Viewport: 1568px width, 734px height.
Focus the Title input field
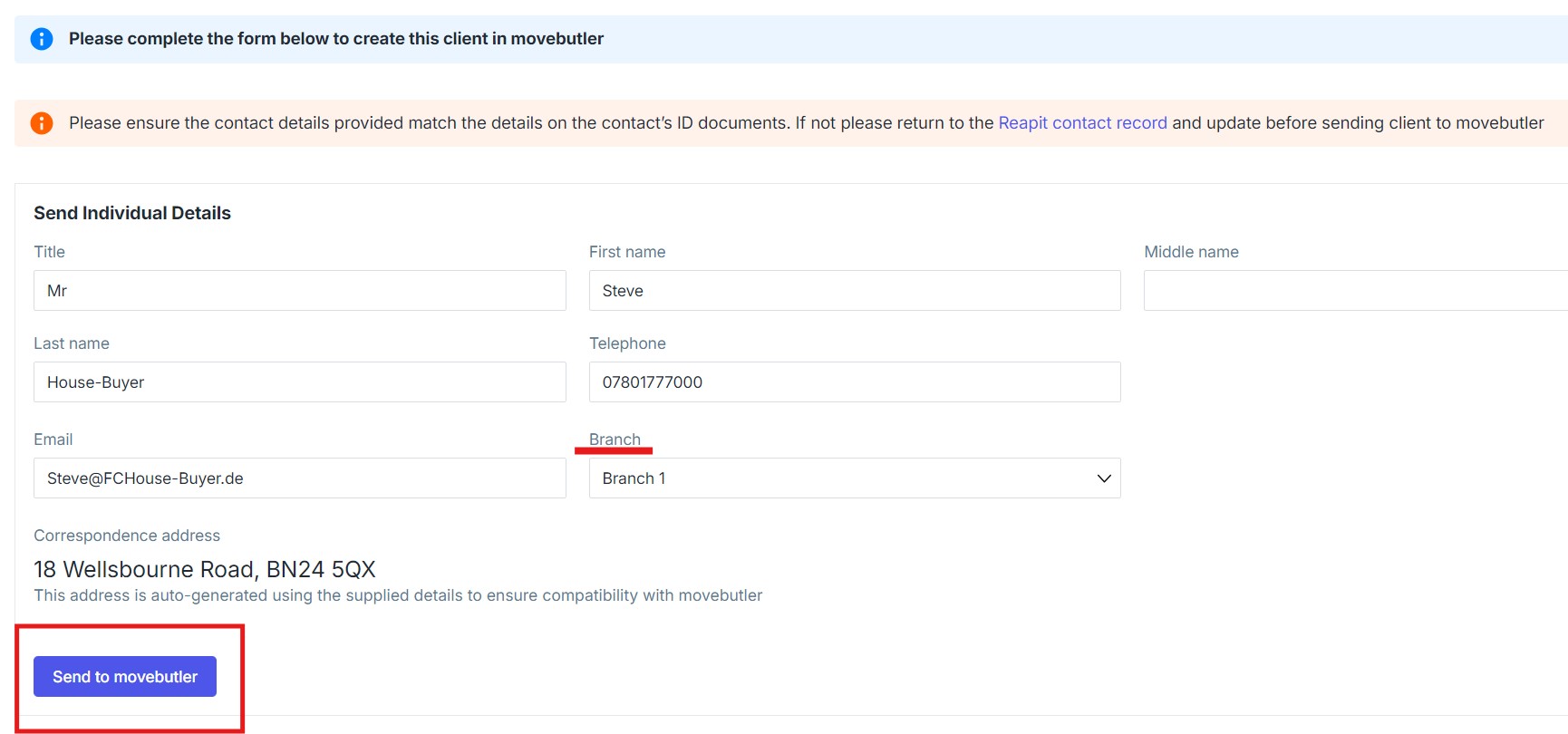(x=300, y=291)
